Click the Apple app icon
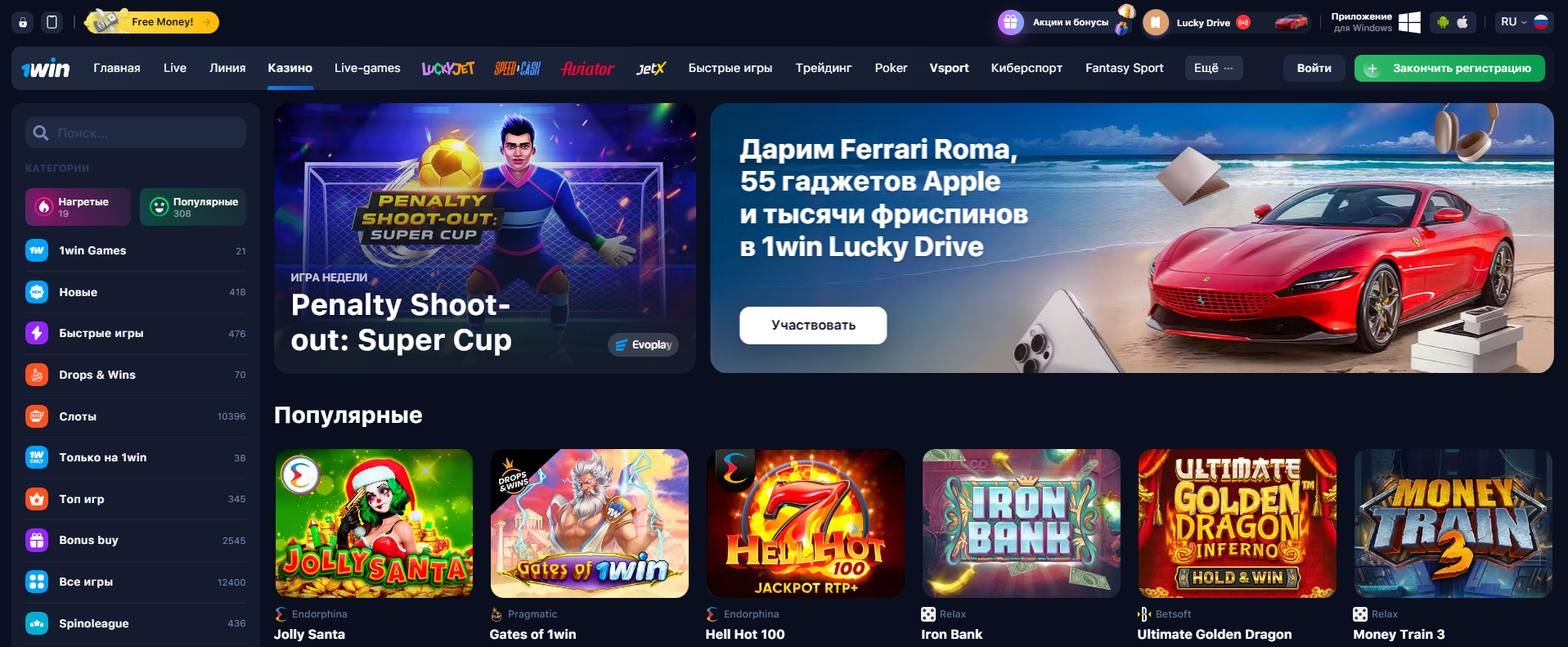Screen dimensions: 1568x647 [1462, 22]
